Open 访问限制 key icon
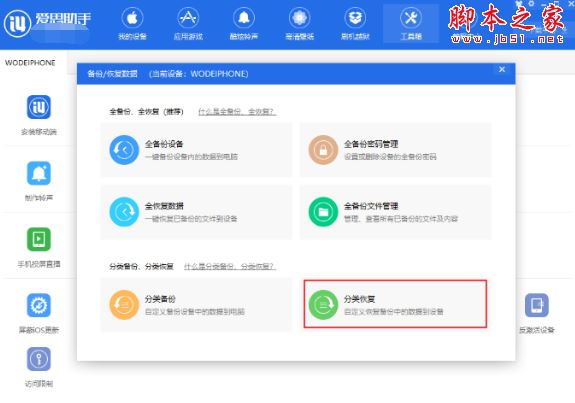 (39, 359)
